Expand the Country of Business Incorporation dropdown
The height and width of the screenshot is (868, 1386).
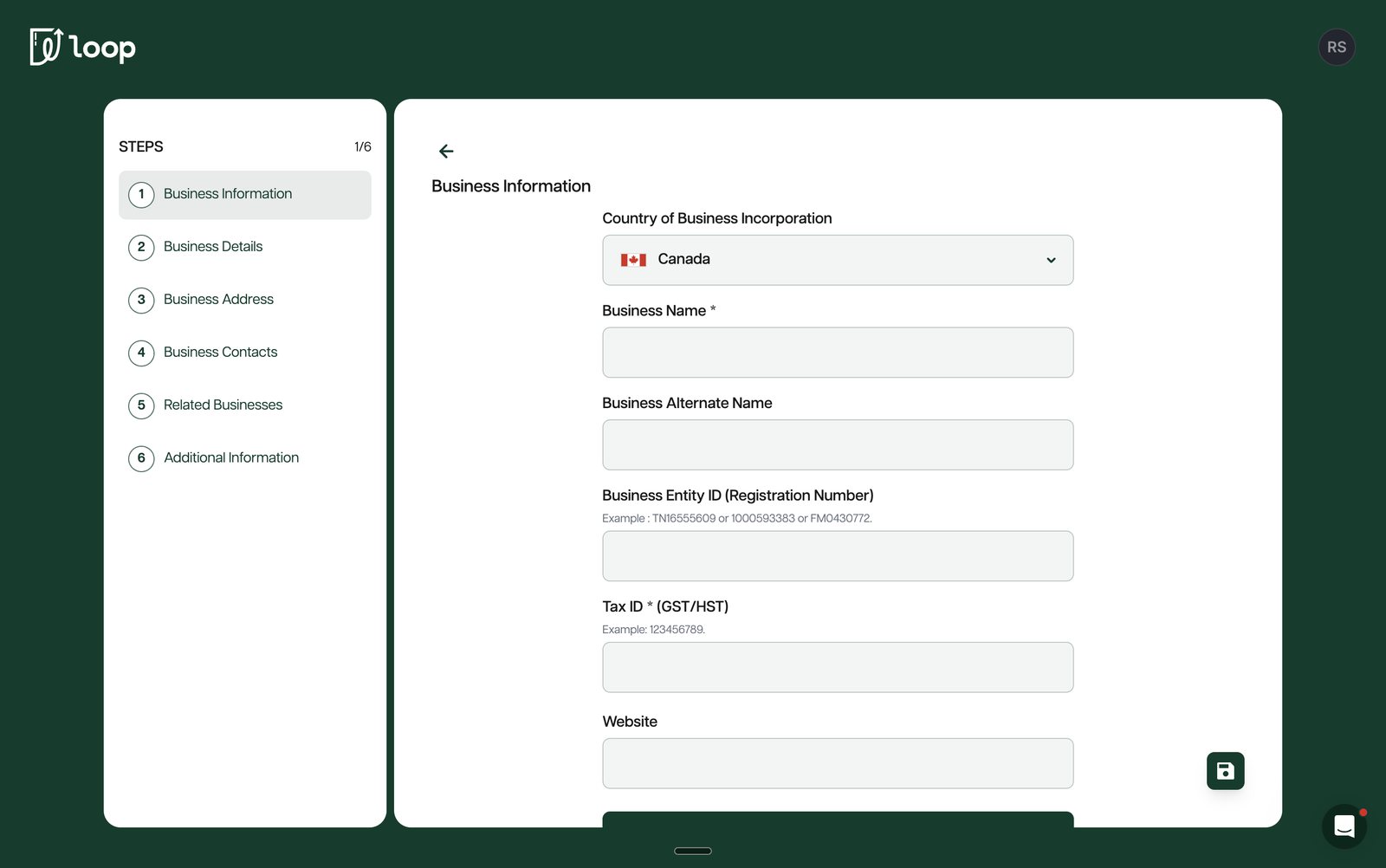[x=838, y=260]
